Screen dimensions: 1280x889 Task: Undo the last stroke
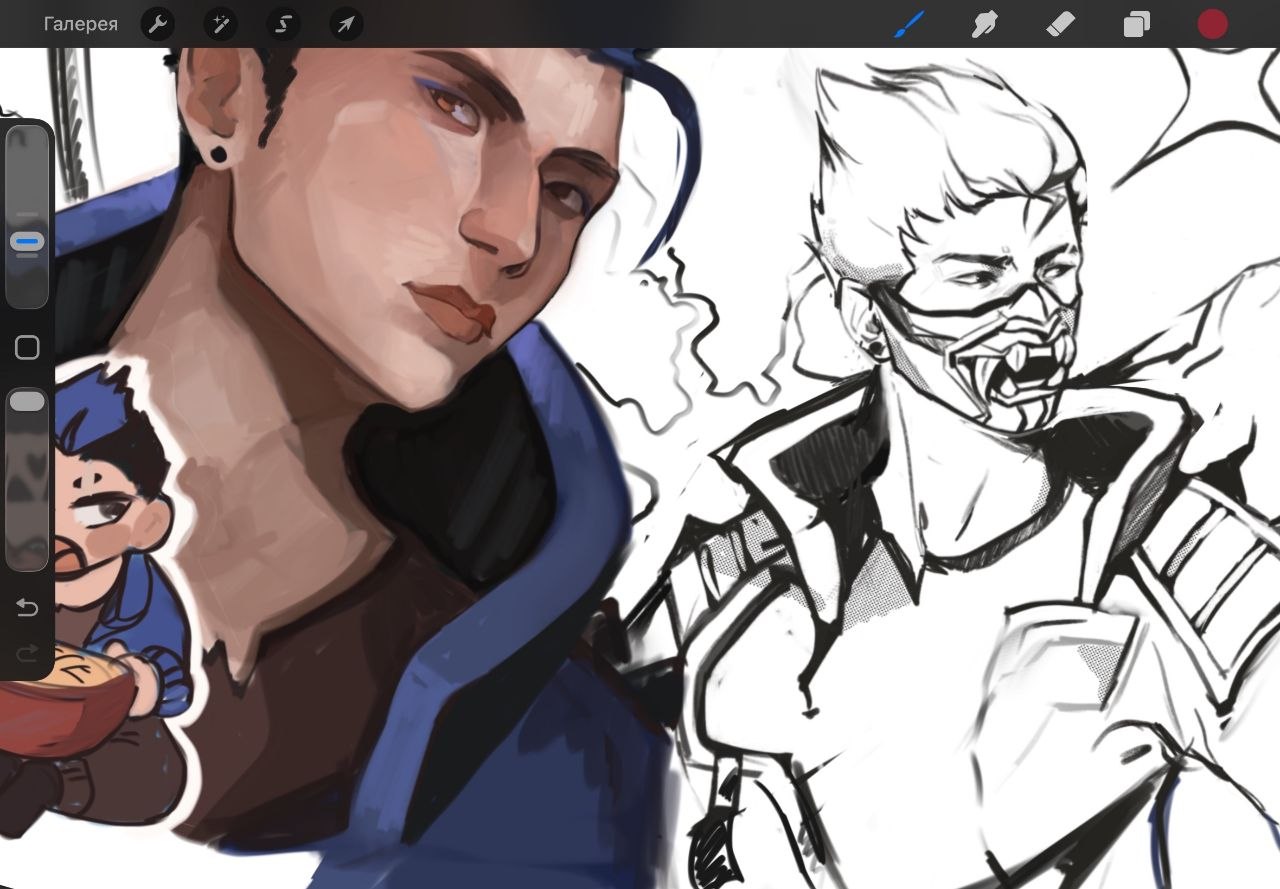pyautogui.click(x=27, y=608)
